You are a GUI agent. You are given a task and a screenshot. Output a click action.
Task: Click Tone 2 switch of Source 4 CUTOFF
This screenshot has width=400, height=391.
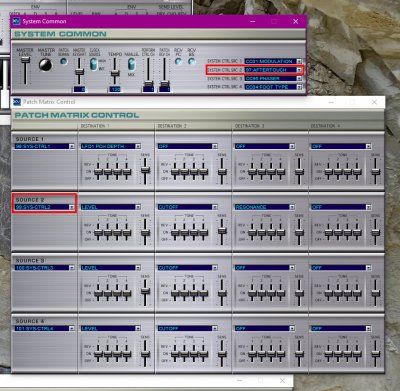(185, 354)
